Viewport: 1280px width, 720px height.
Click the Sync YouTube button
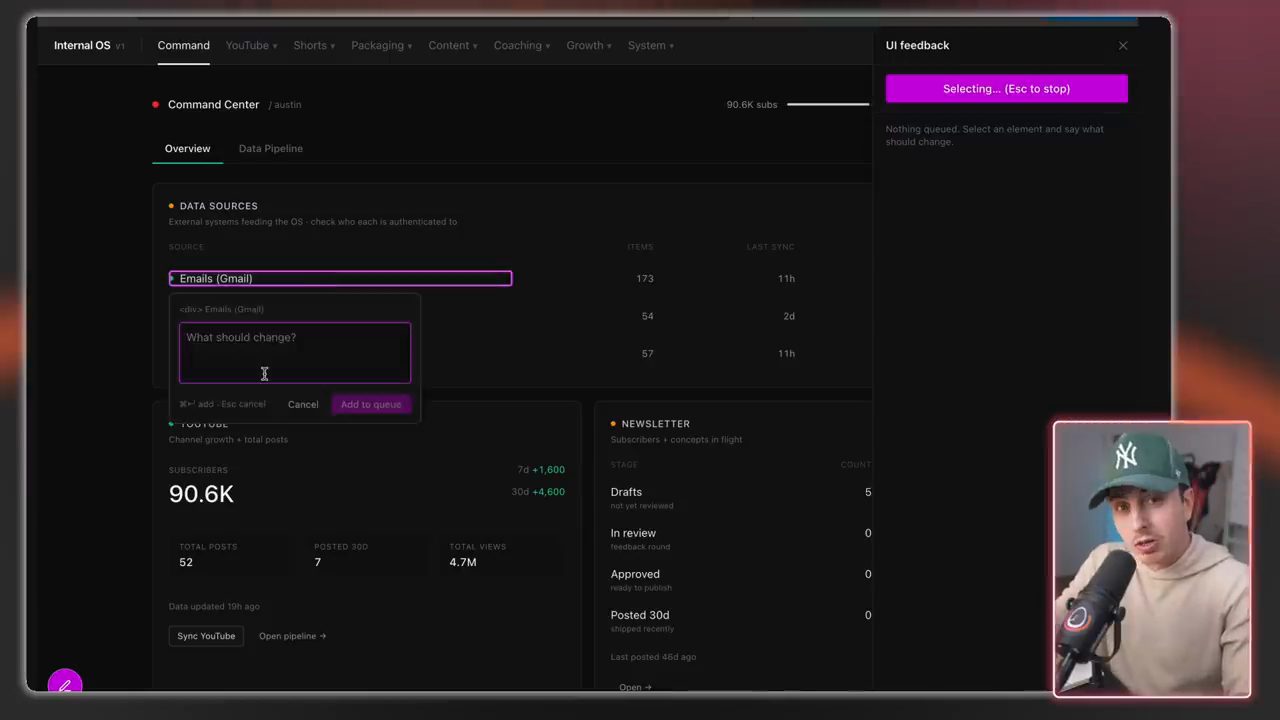coord(206,636)
